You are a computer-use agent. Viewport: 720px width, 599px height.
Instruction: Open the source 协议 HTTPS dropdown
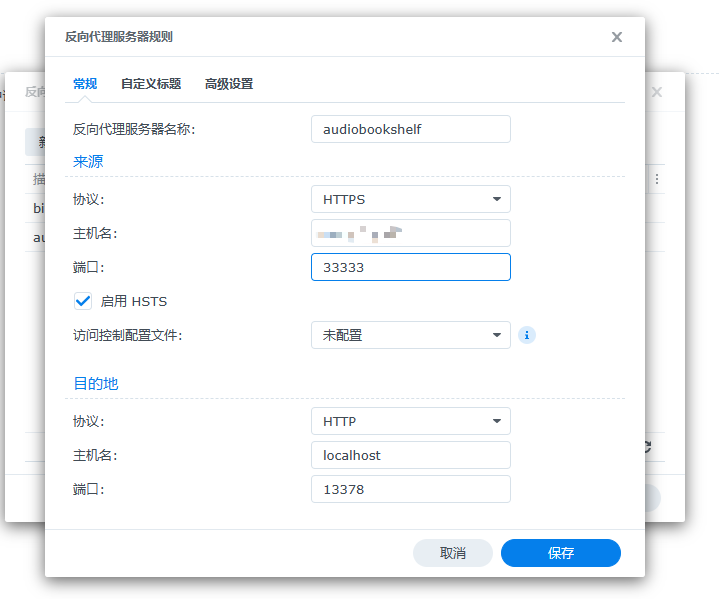click(410, 199)
